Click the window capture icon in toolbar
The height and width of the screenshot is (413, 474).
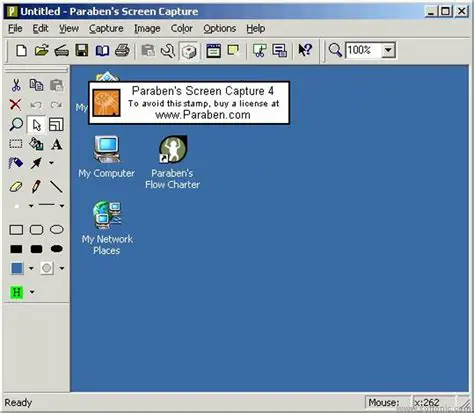click(x=213, y=51)
